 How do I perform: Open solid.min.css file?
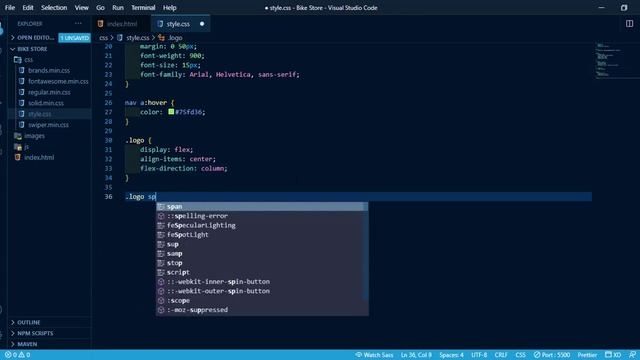pos(46,103)
